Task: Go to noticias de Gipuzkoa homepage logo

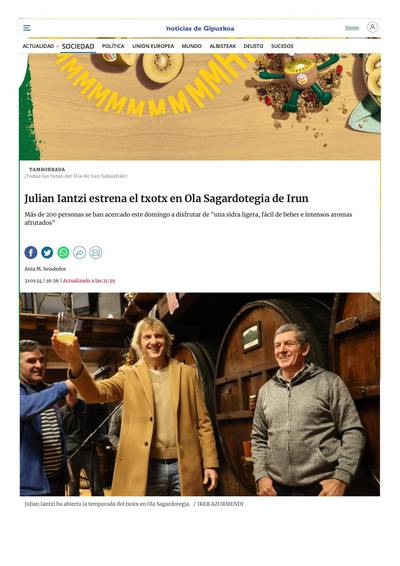Action: pos(200,28)
